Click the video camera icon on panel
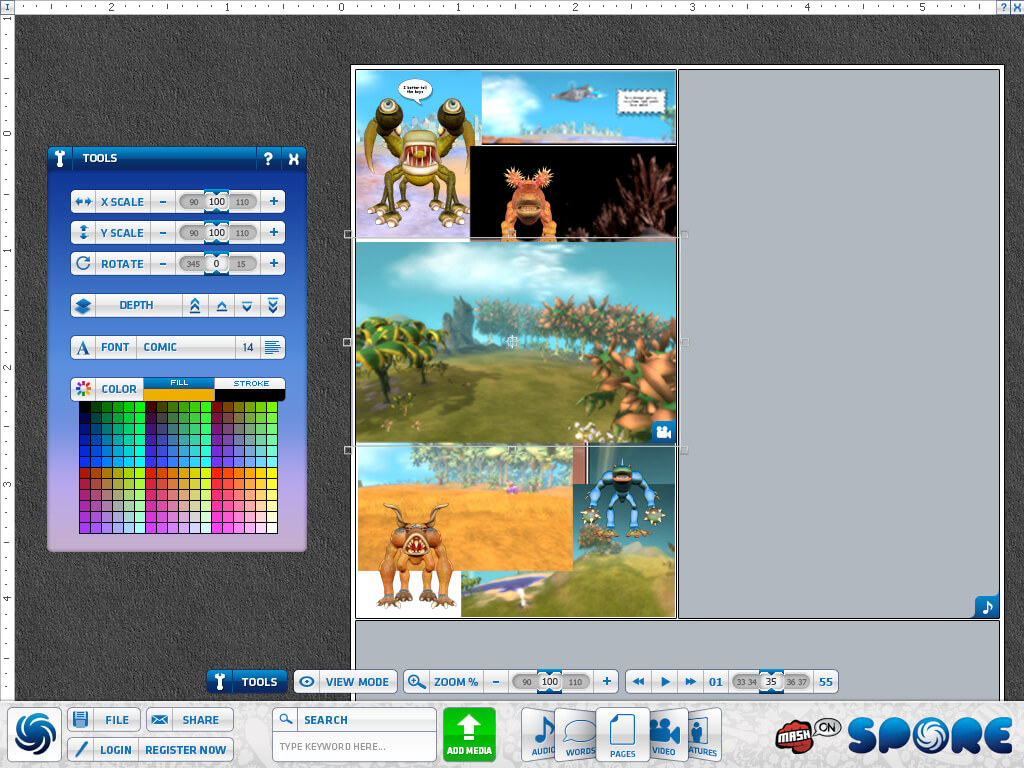 pyautogui.click(x=664, y=432)
